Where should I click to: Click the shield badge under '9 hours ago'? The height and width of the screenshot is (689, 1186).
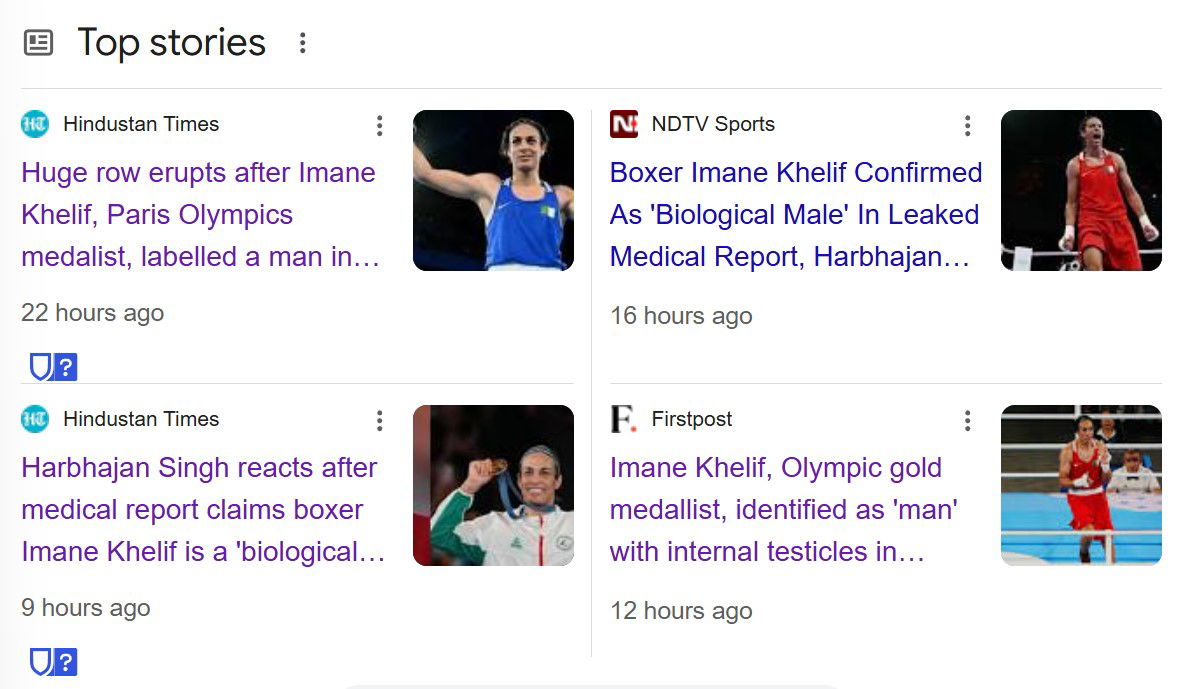click(40, 662)
